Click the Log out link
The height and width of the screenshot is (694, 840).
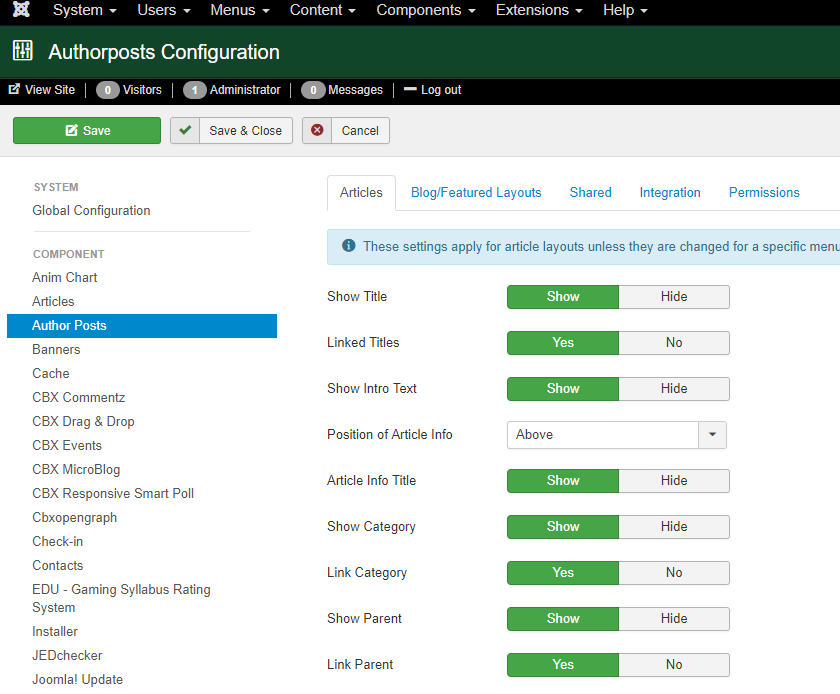point(432,89)
